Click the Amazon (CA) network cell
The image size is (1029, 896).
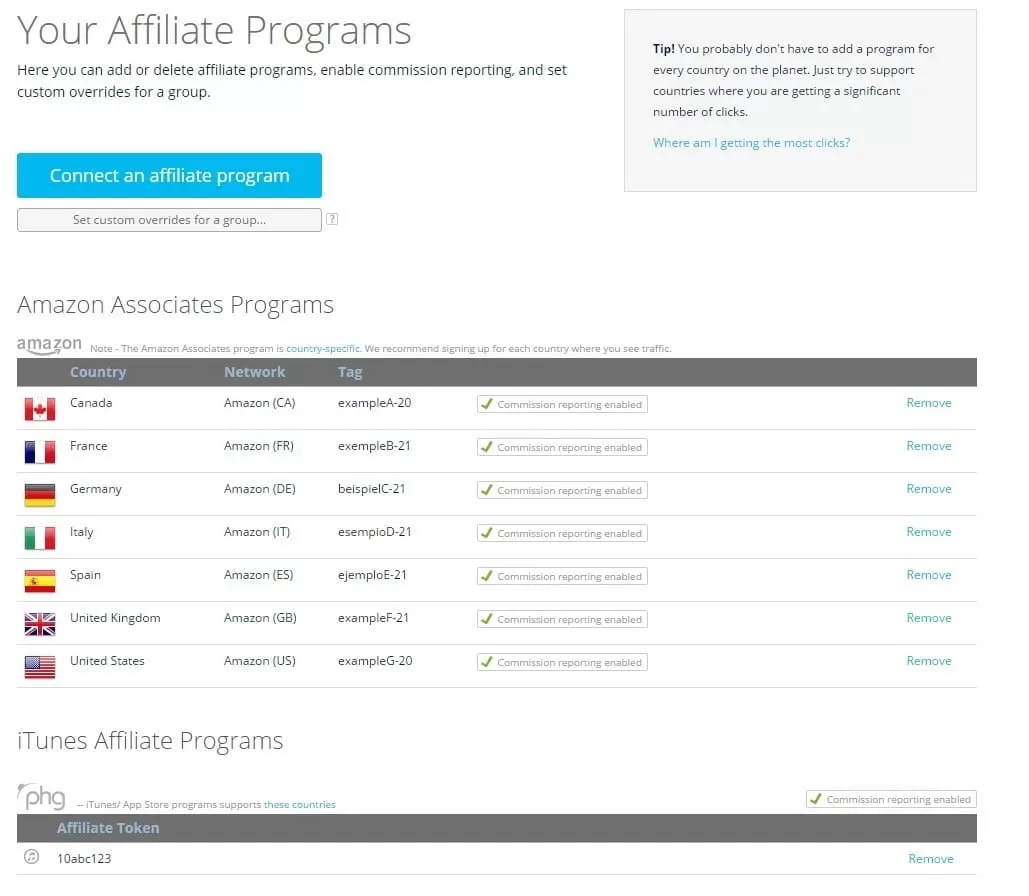259,403
